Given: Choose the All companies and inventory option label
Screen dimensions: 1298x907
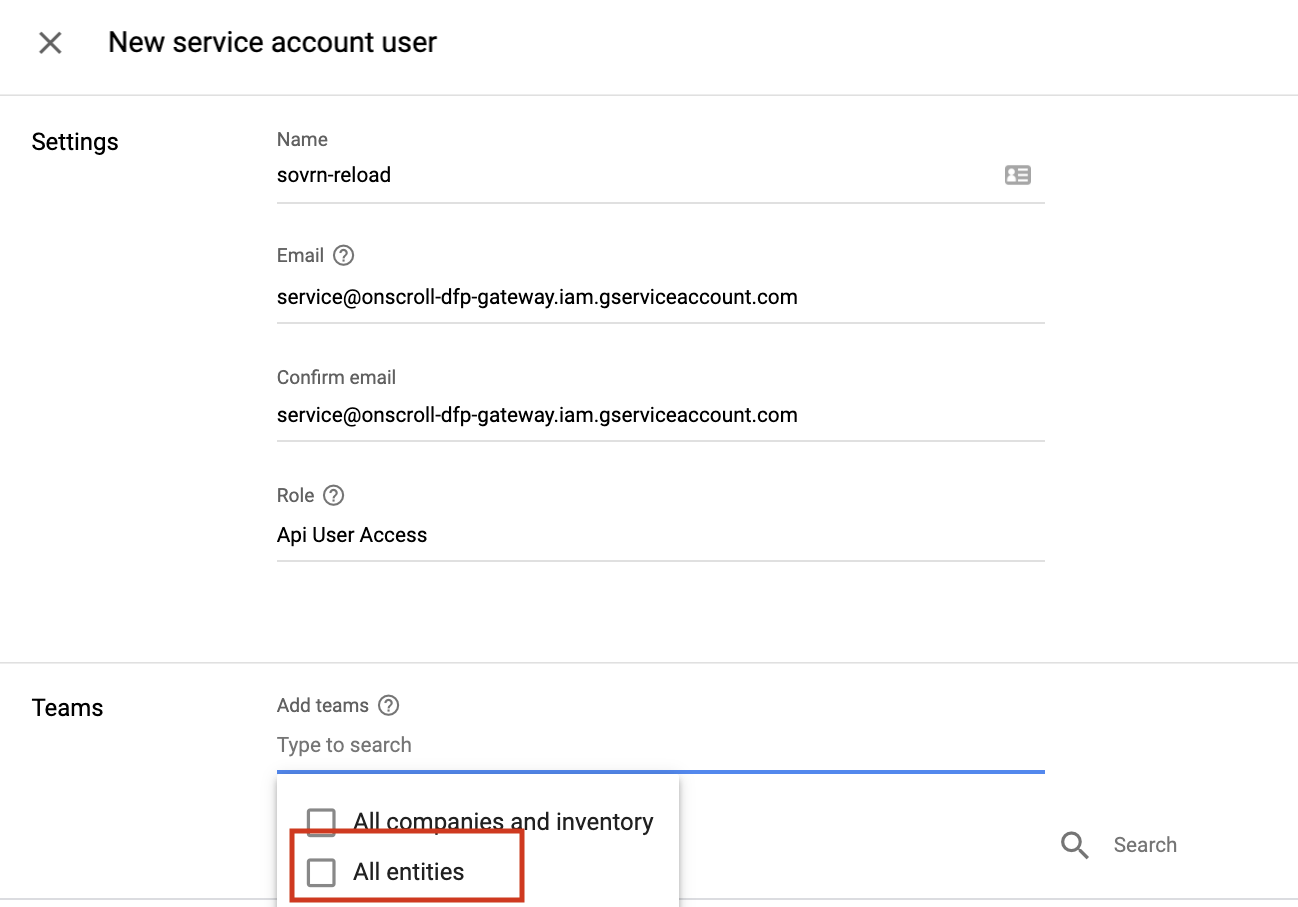Looking at the screenshot, I should [x=503, y=822].
